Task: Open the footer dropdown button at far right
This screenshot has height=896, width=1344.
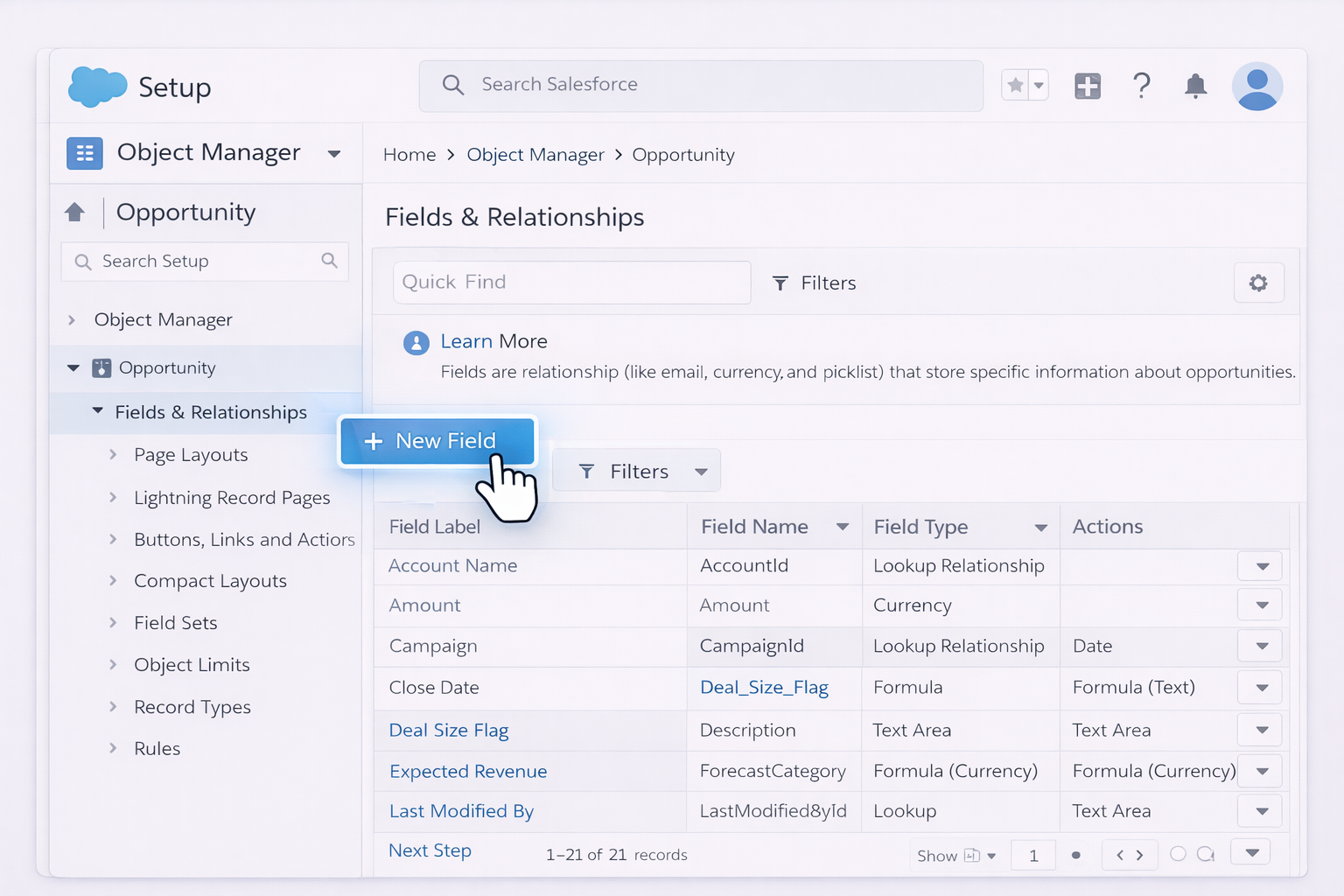Action: pyautogui.click(x=1251, y=852)
